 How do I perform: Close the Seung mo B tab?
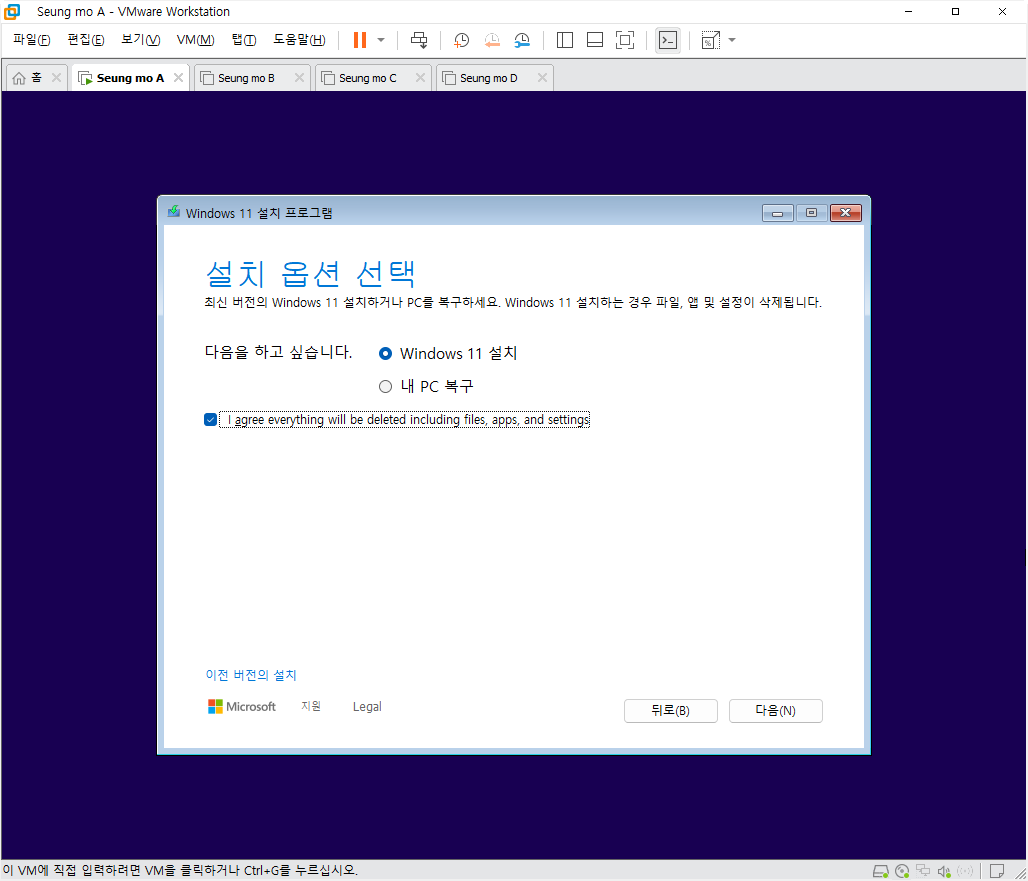tap(300, 77)
